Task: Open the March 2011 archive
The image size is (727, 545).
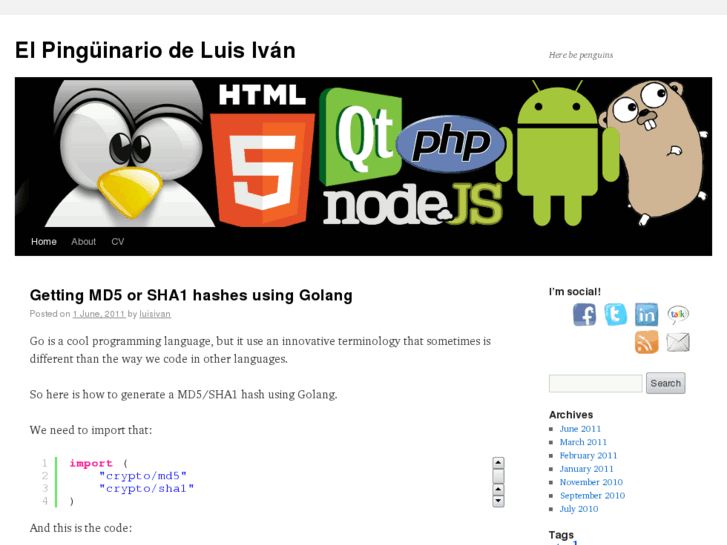Action: tap(583, 442)
